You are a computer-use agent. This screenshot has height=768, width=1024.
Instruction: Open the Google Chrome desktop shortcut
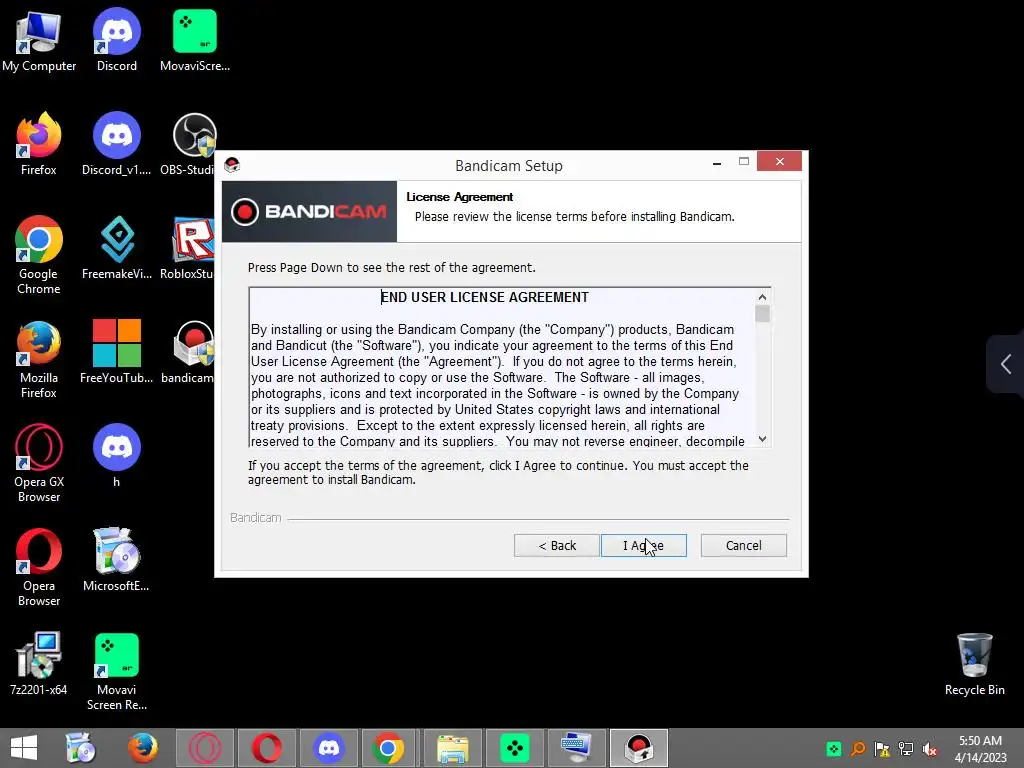(x=39, y=255)
